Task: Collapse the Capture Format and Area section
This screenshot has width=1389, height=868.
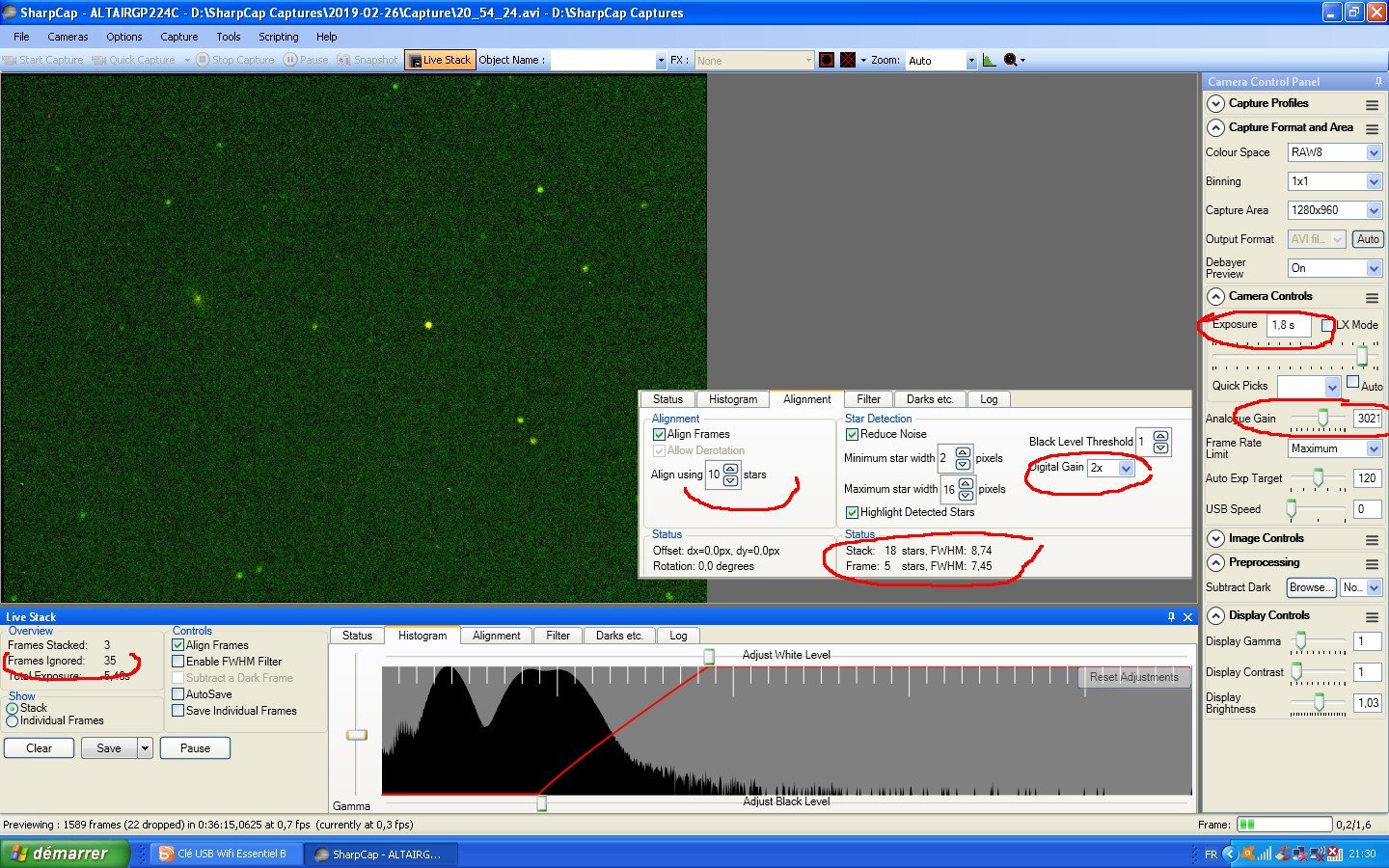Action: coord(1215,128)
